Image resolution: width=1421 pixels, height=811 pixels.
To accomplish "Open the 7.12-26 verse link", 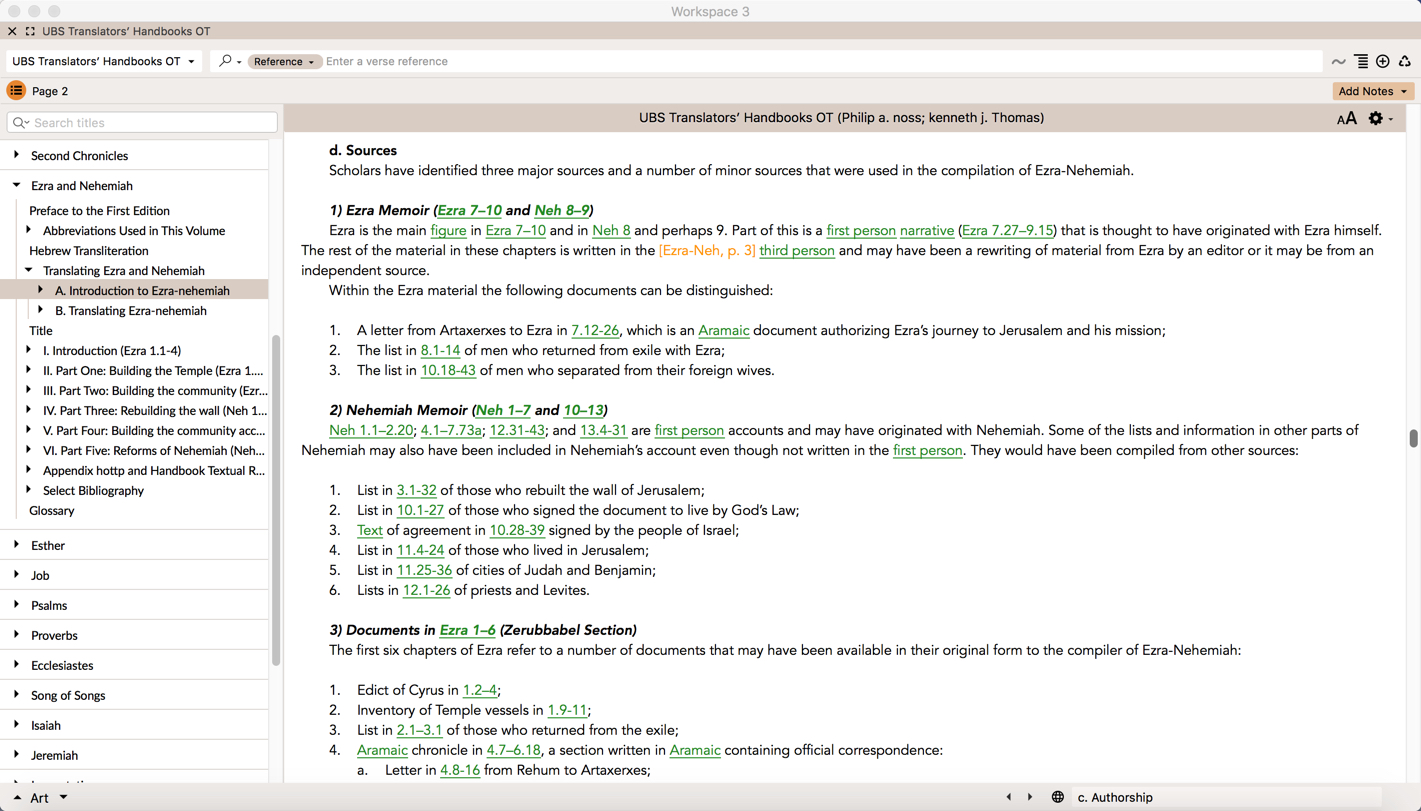I will (x=595, y=330).
